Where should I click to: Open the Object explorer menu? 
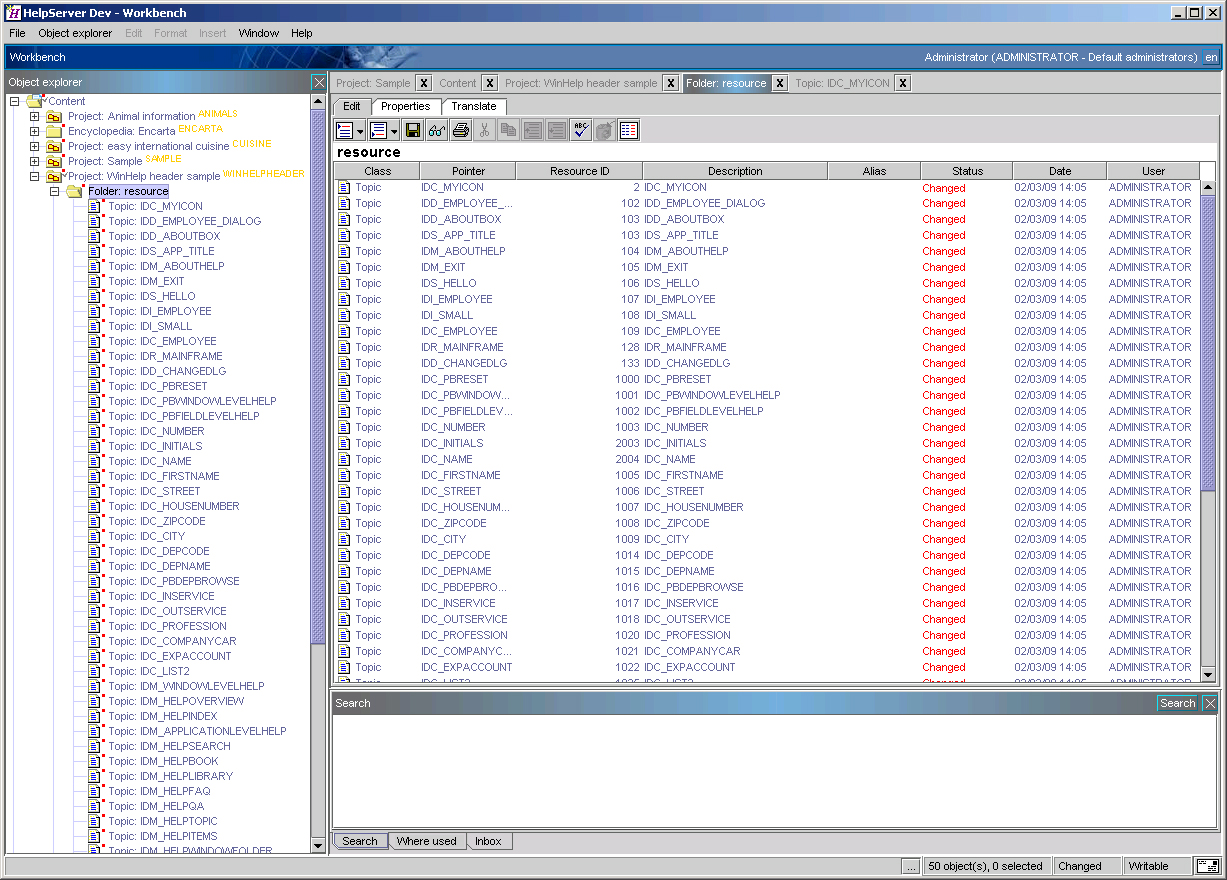click(x=75, y=33)
